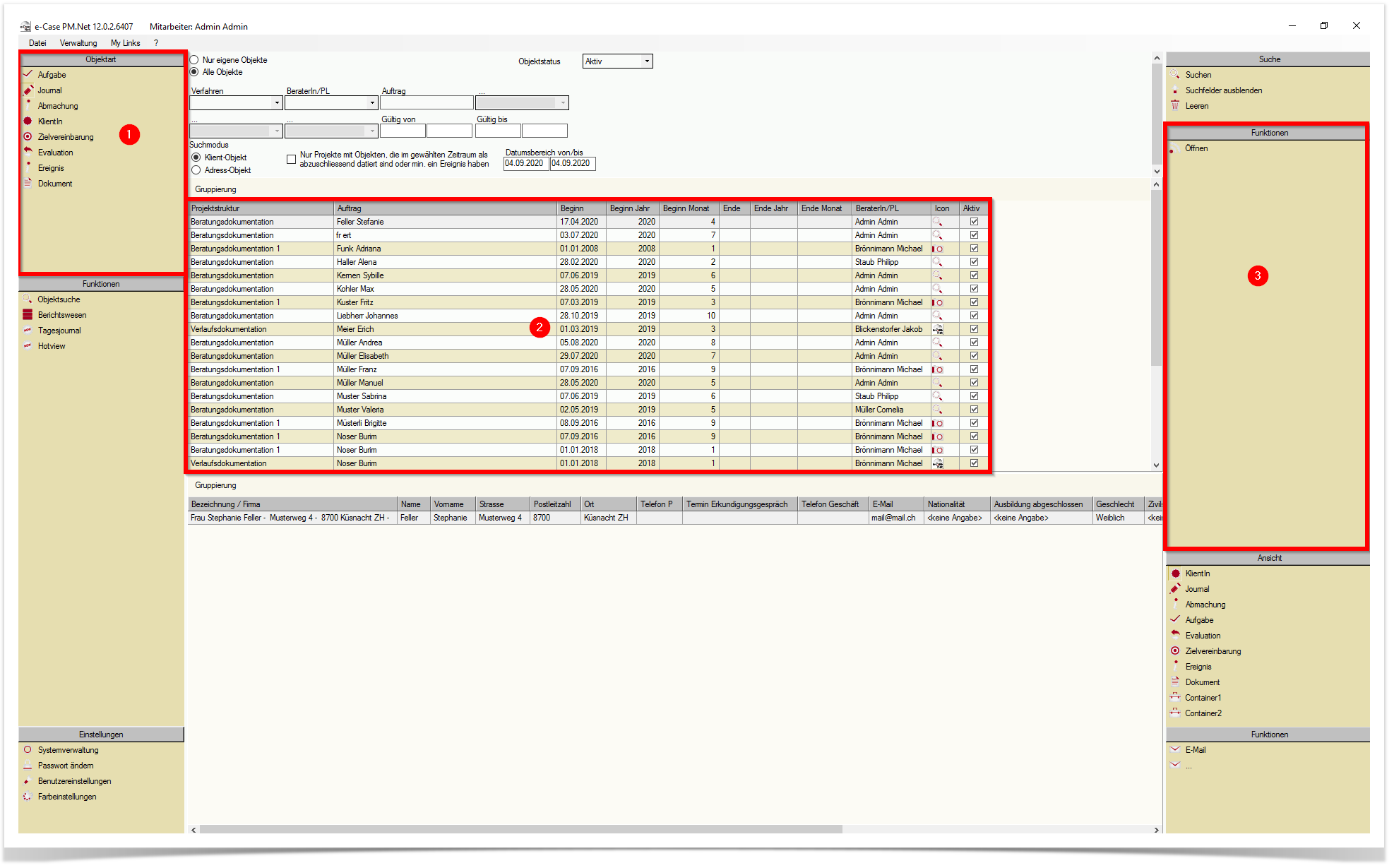Click the KlientIn icon in Ansicht panel
The width and height of the screenshot is (1394, 868).
click(1176, 573)
